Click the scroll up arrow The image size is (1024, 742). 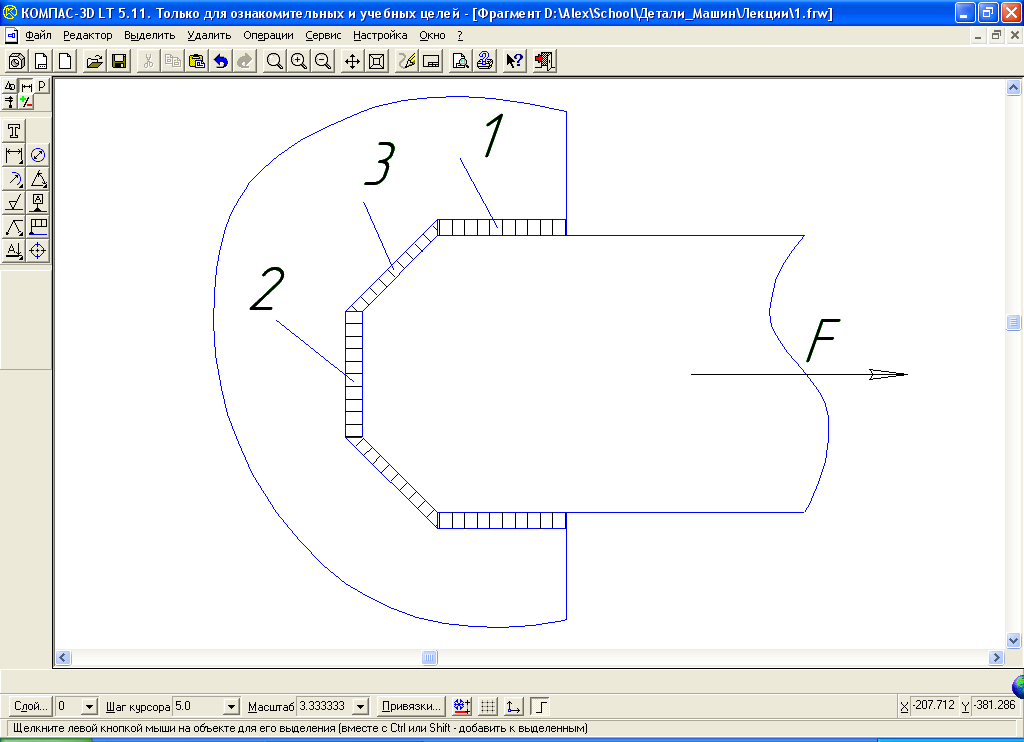[x=1013, y=88]
